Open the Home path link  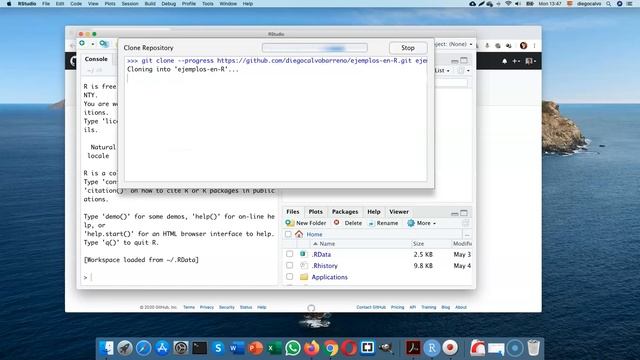click(x=314, y=234)
